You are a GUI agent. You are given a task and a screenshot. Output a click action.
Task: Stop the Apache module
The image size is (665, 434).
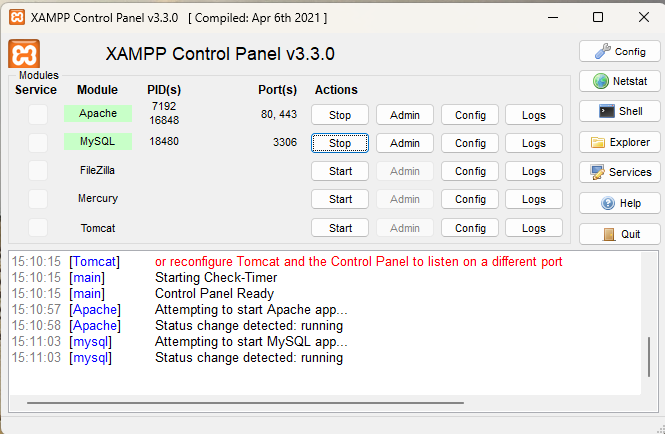[x=340, y=115]
